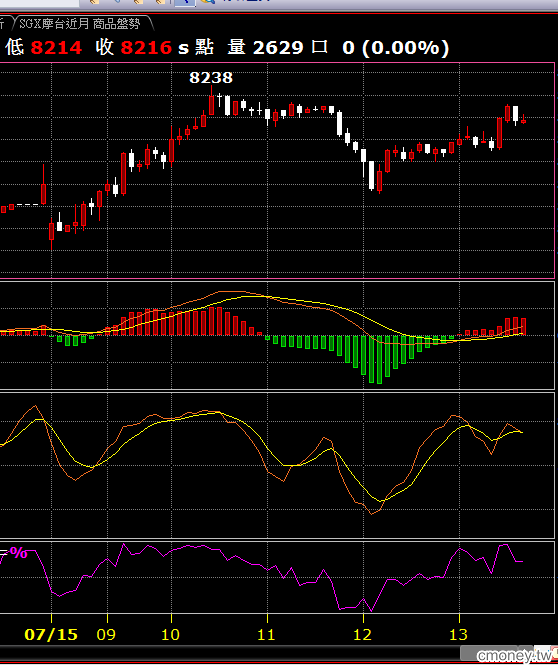
Task: Click the magenta =% indicator label
Action: (x=14, y=553)
